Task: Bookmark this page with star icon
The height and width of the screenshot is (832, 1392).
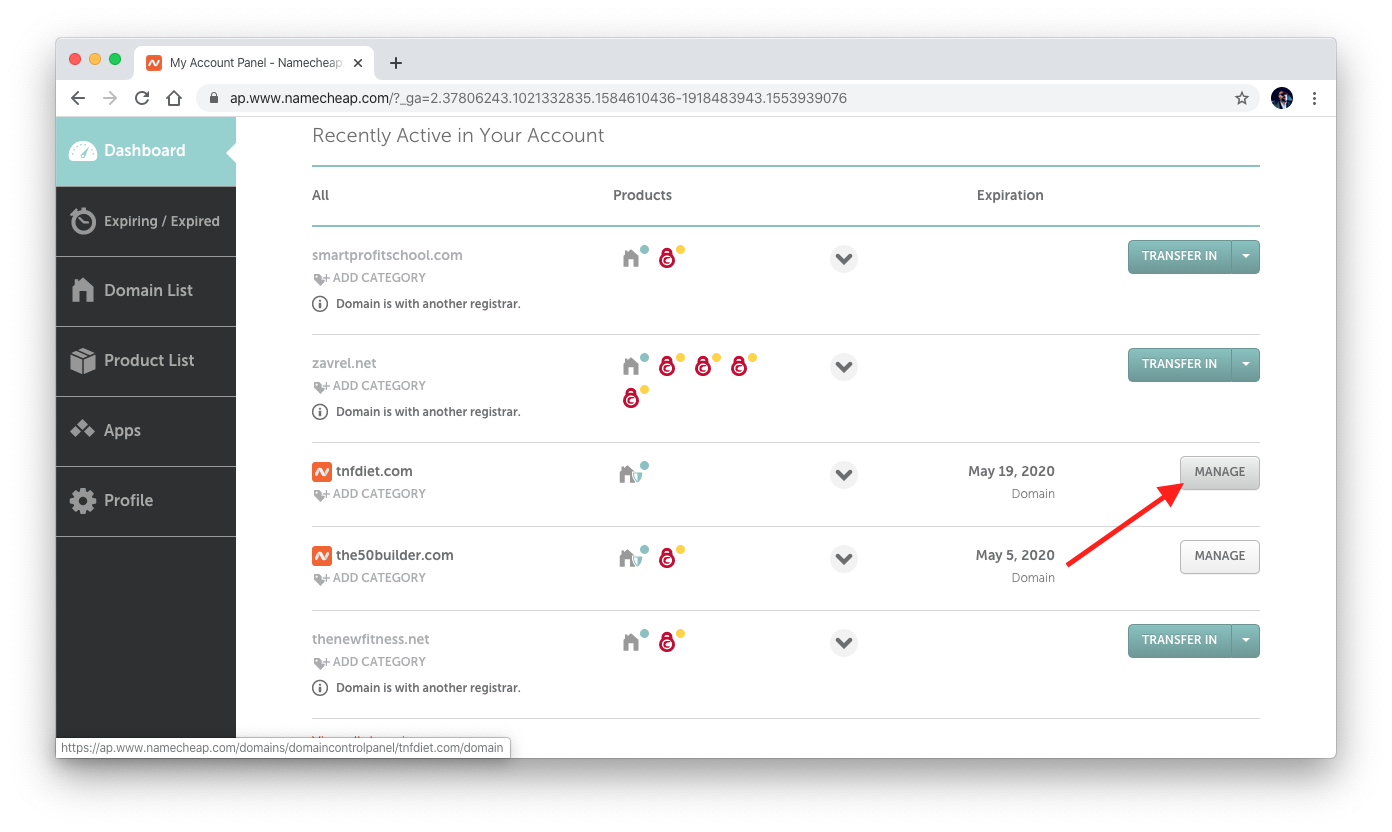Action: [1242, 98]
